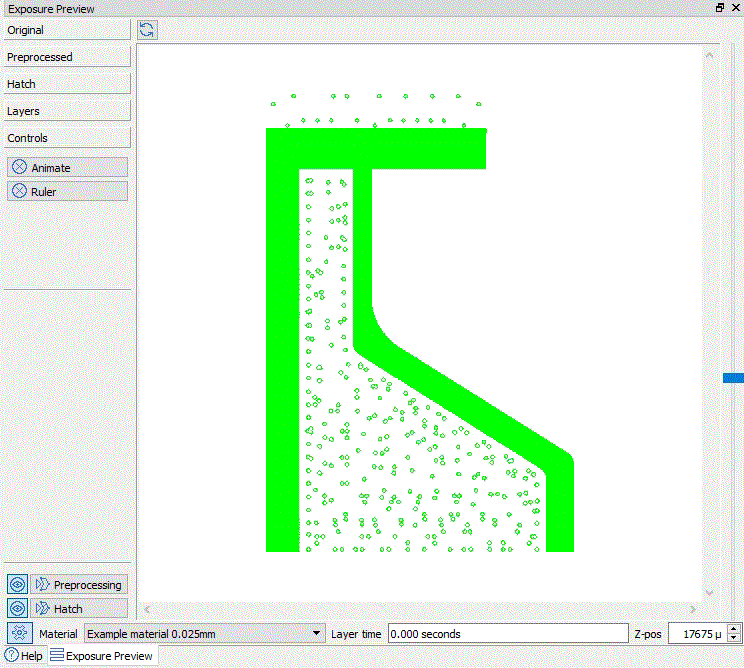
Task: Toggle the Animate control
Action: (x=67, y=167)
